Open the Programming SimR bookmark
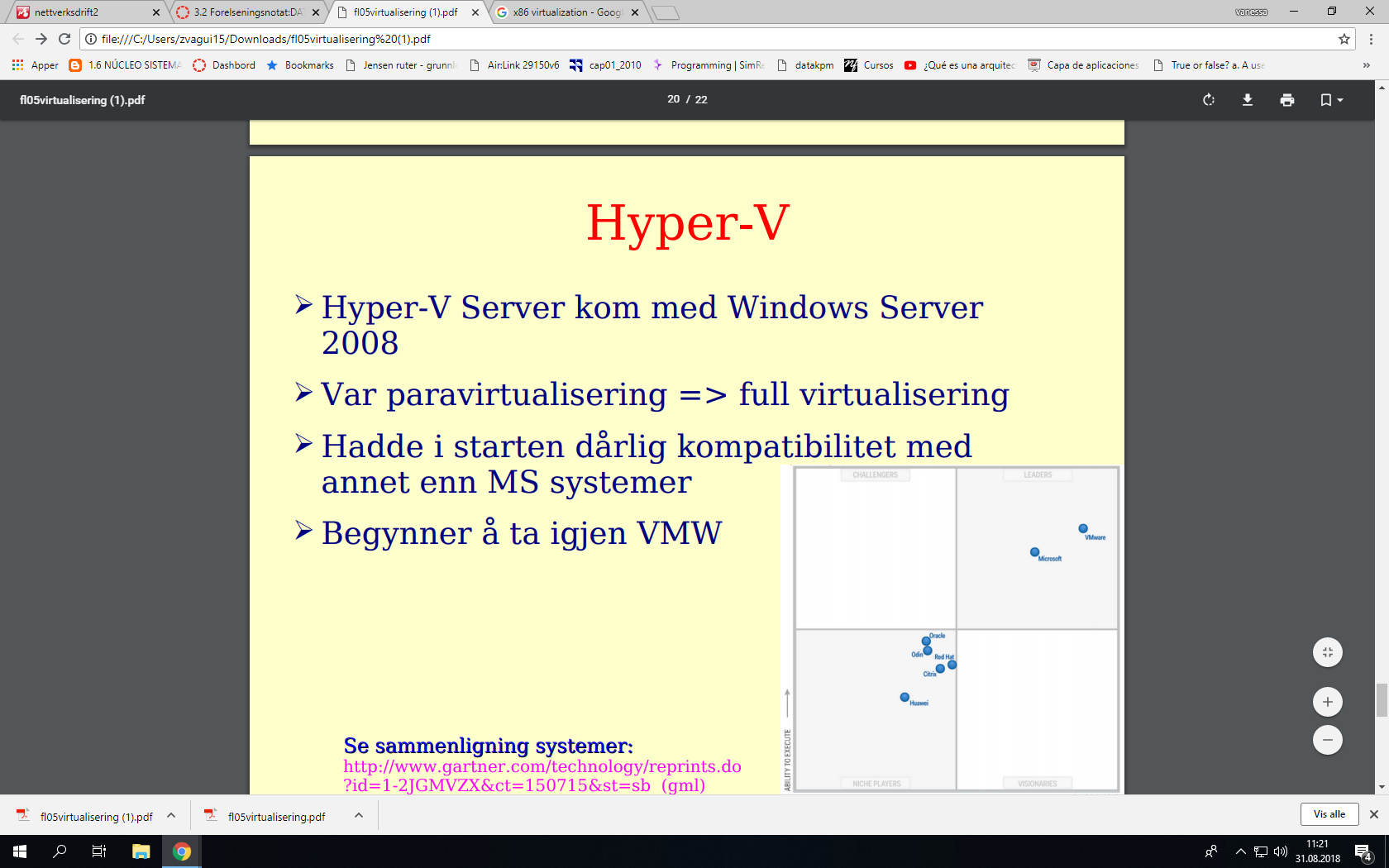 [709, 65]
